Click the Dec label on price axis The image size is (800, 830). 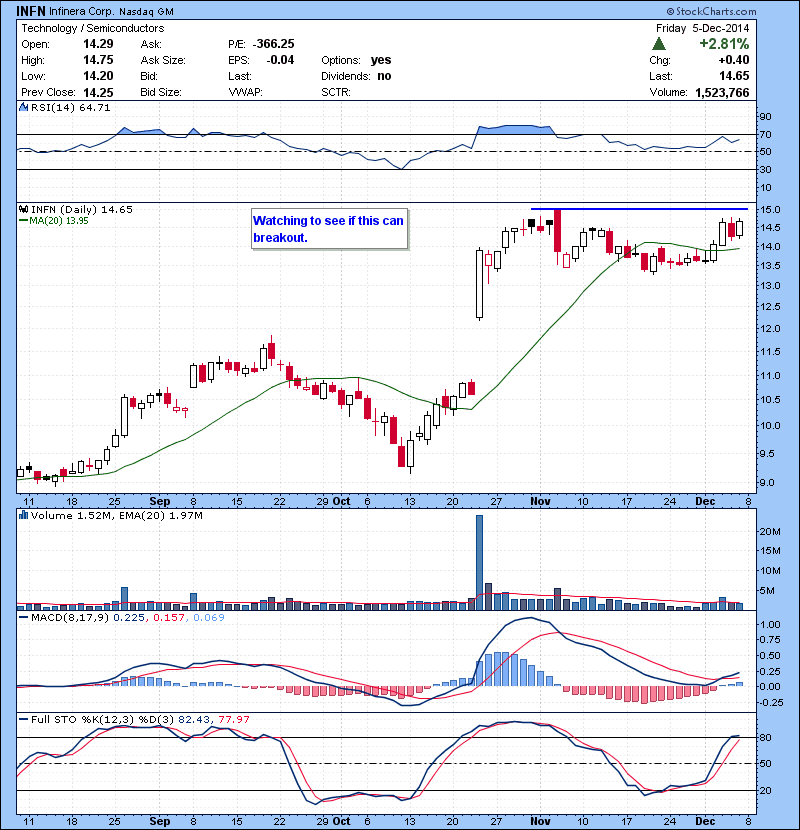click(705, 501)
